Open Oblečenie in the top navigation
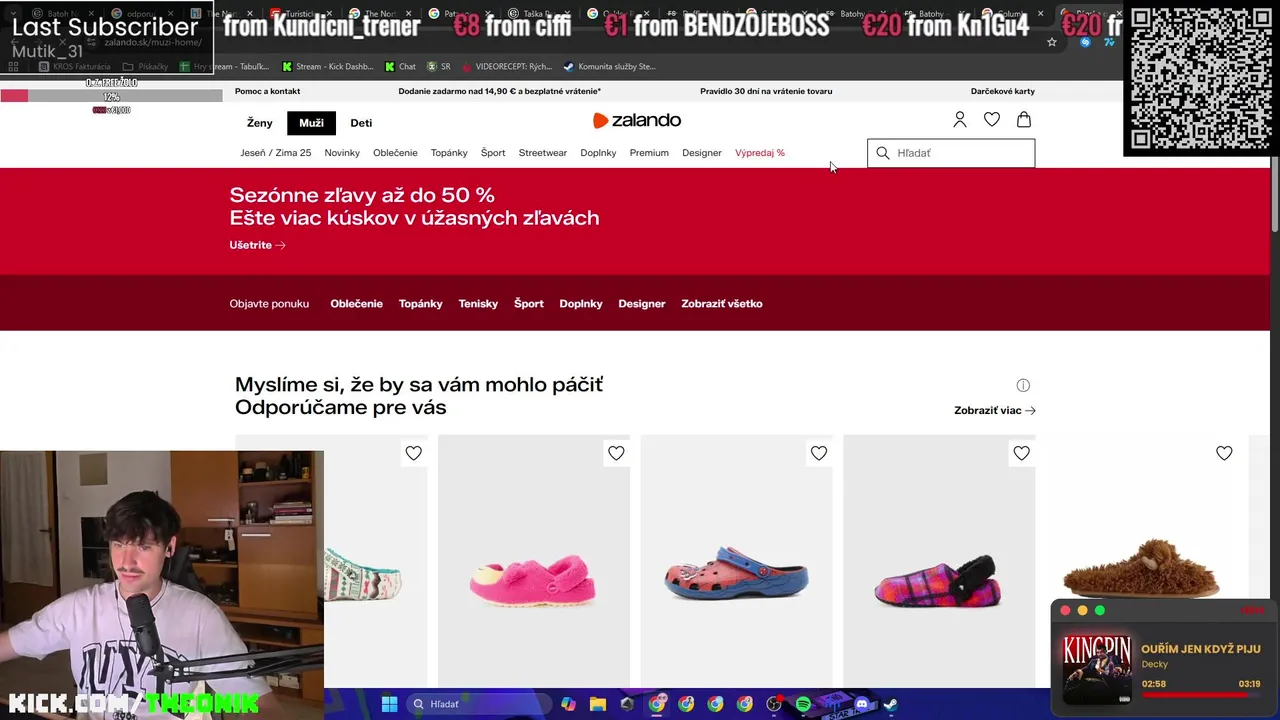The width and height of the screenshot is (1280, 720). 395,153
